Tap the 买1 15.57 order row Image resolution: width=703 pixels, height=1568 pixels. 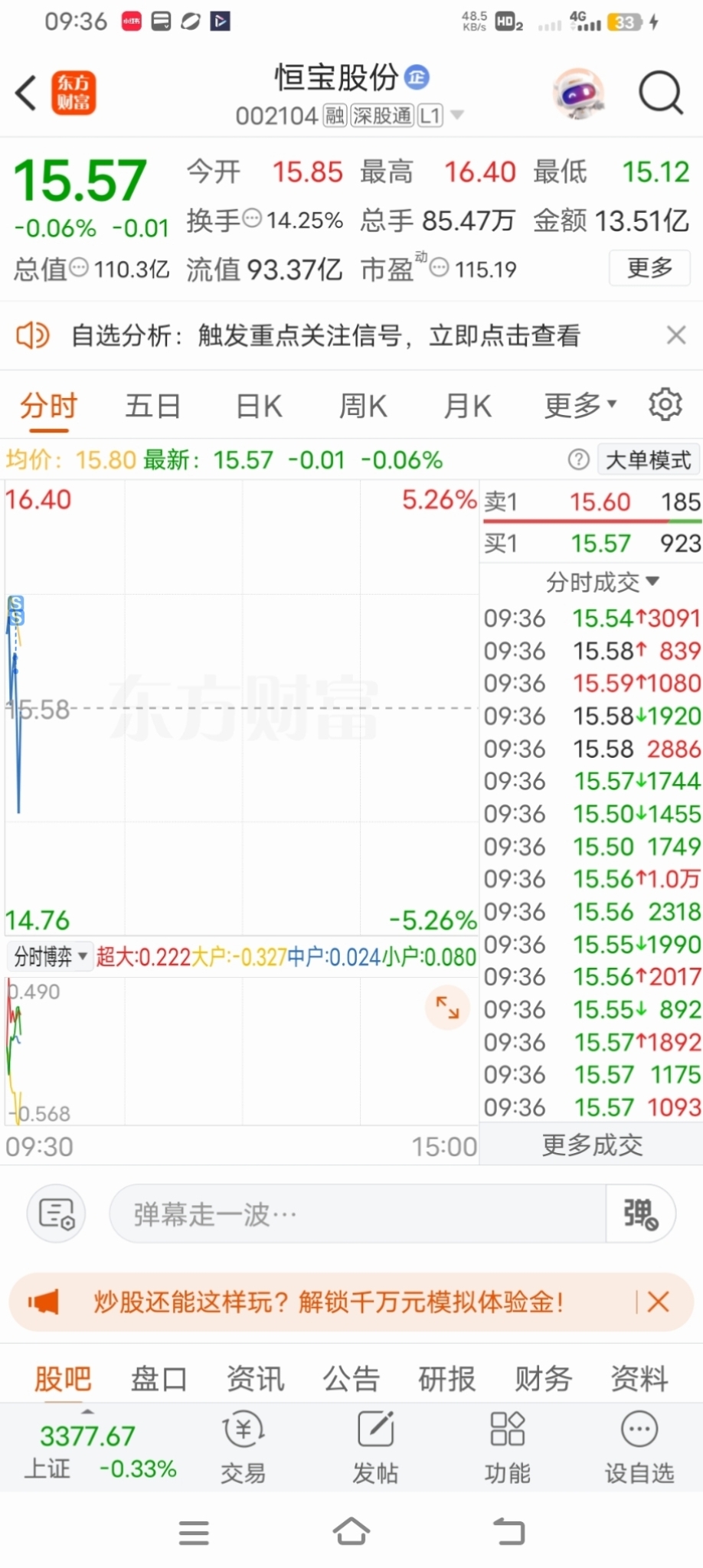(x=592, y=544)
